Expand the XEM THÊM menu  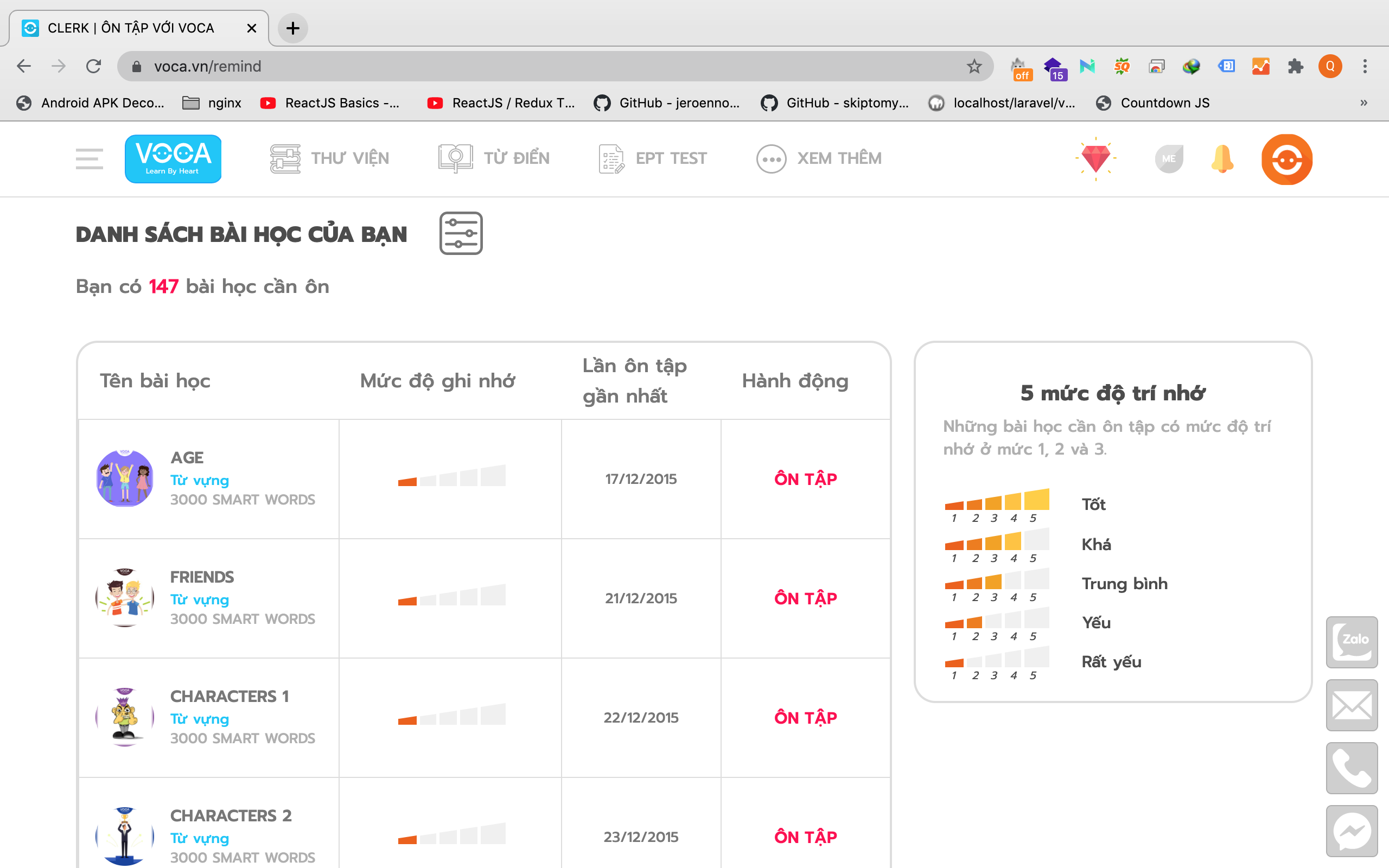tap(818, 158)
